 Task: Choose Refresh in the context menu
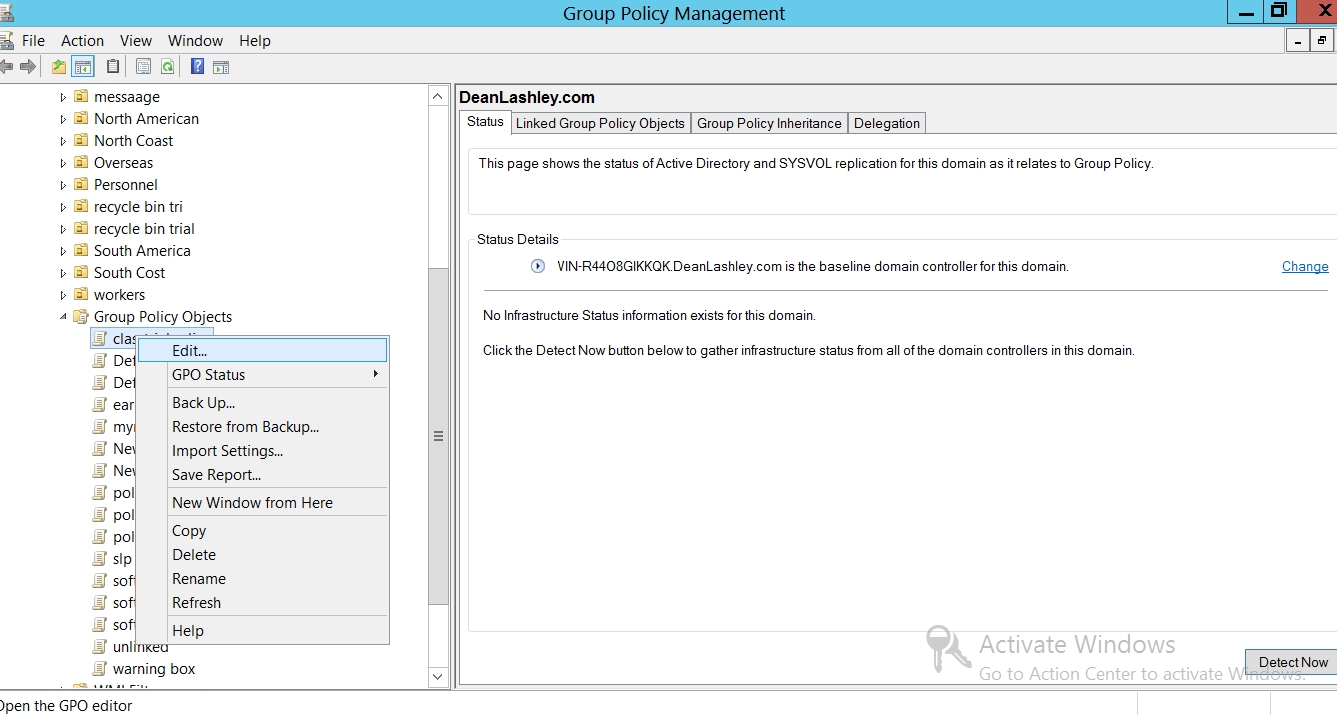pos(262,603)
